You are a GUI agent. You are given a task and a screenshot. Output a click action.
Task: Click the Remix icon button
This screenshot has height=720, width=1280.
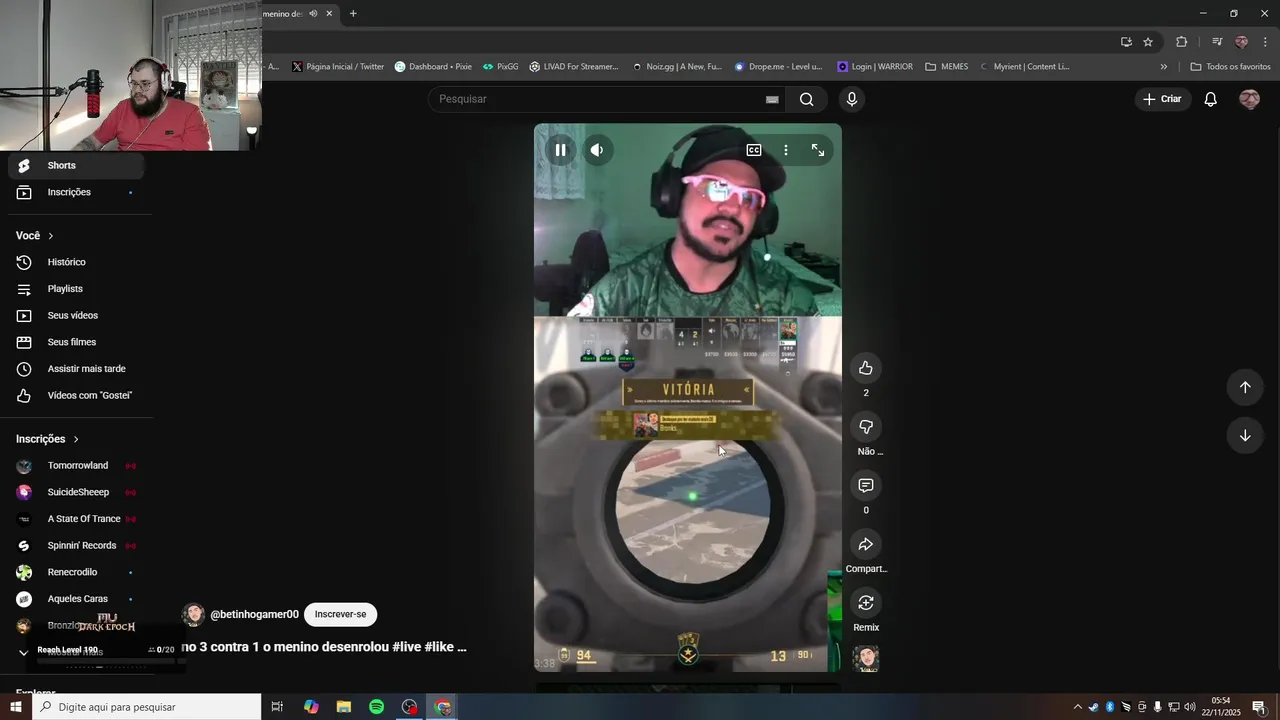coord(866,603)
